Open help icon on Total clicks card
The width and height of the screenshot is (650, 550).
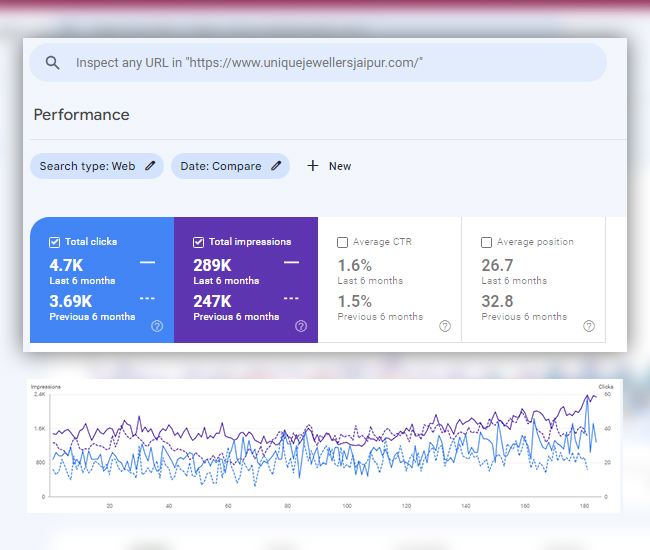[157, 326]
